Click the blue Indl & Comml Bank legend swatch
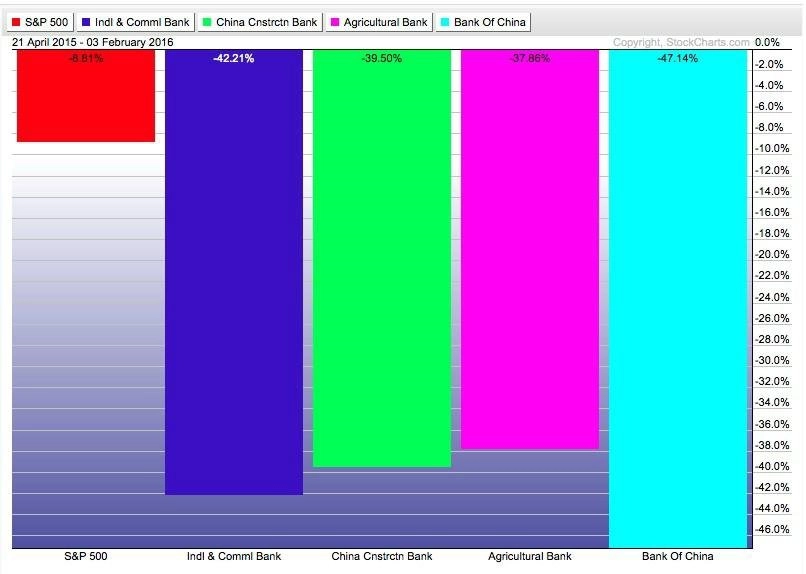Image resolution: width=806 pixels, height=574 pixels. click(86, 22)
